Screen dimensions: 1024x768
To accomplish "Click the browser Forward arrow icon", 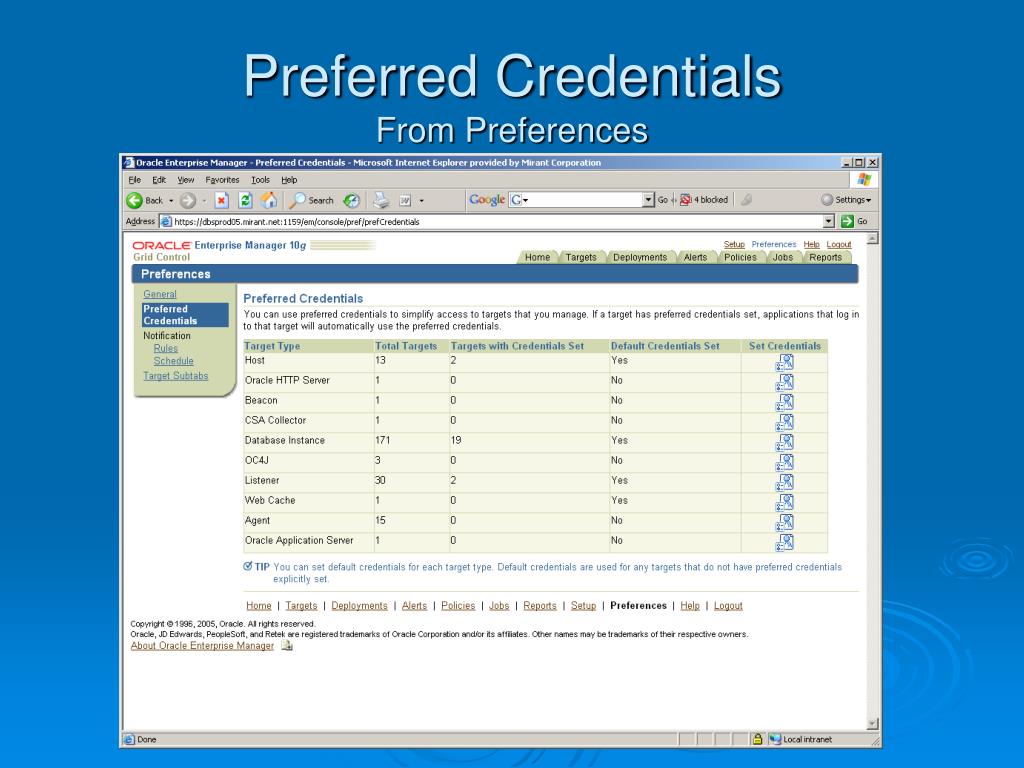I will (187, 200).
